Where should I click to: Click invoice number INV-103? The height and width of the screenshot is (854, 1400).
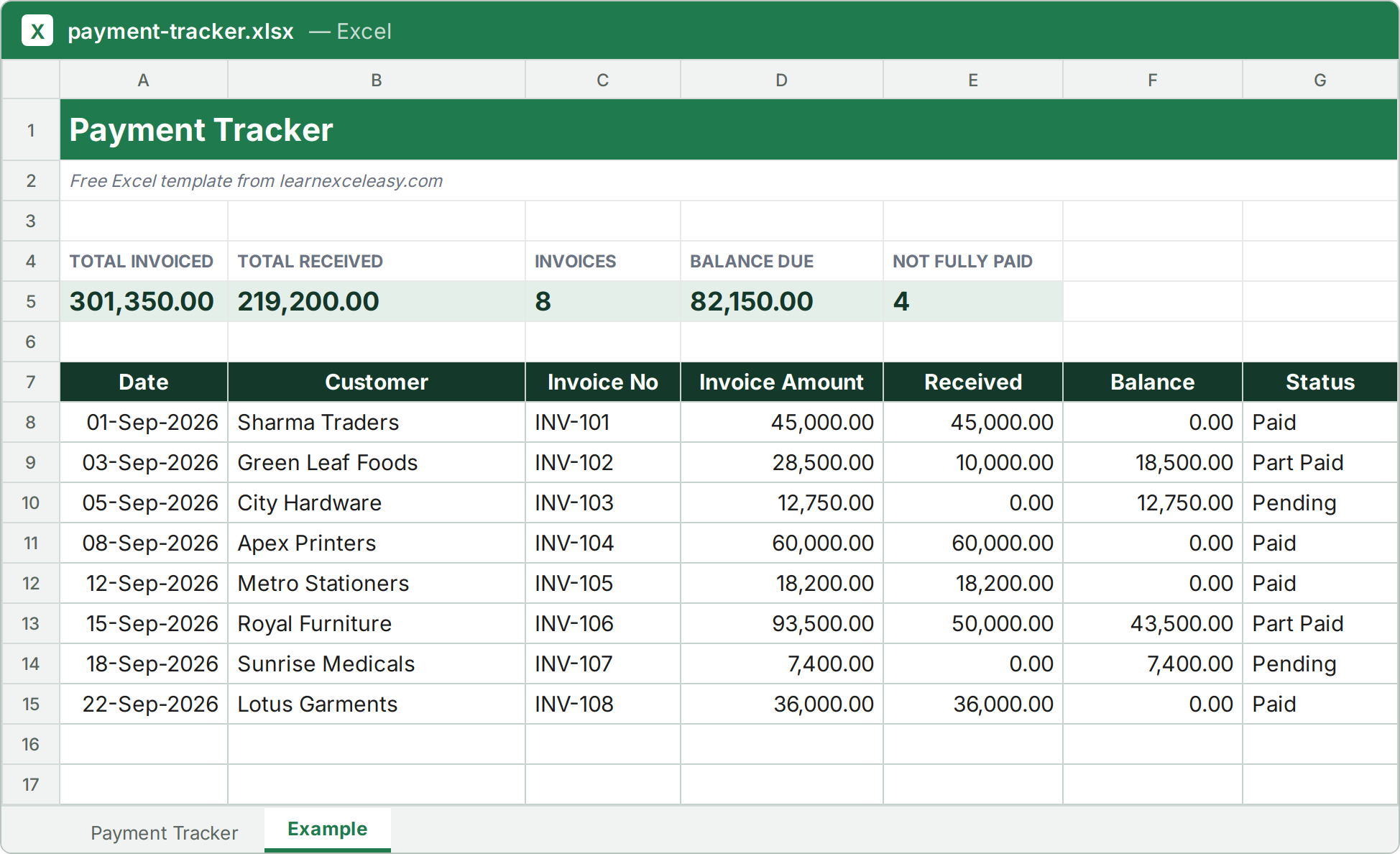pos(603,502)
